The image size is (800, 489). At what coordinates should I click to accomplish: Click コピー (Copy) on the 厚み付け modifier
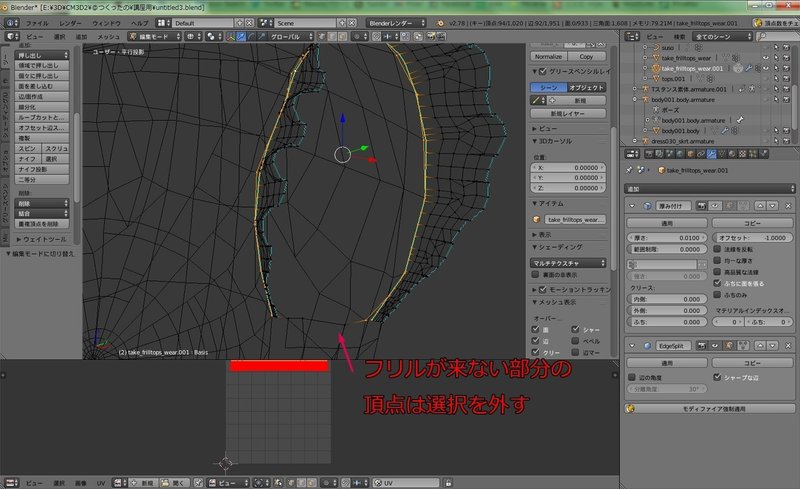[753, 223]
